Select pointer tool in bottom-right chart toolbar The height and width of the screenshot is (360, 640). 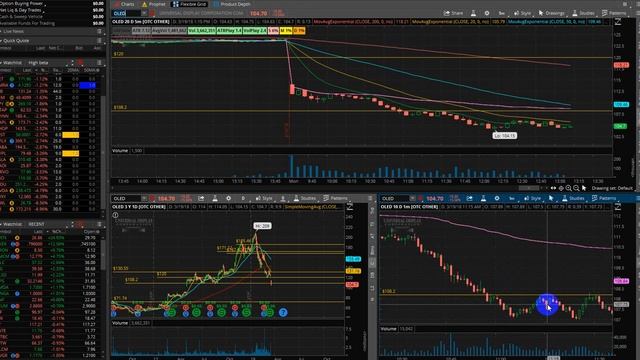551,198
